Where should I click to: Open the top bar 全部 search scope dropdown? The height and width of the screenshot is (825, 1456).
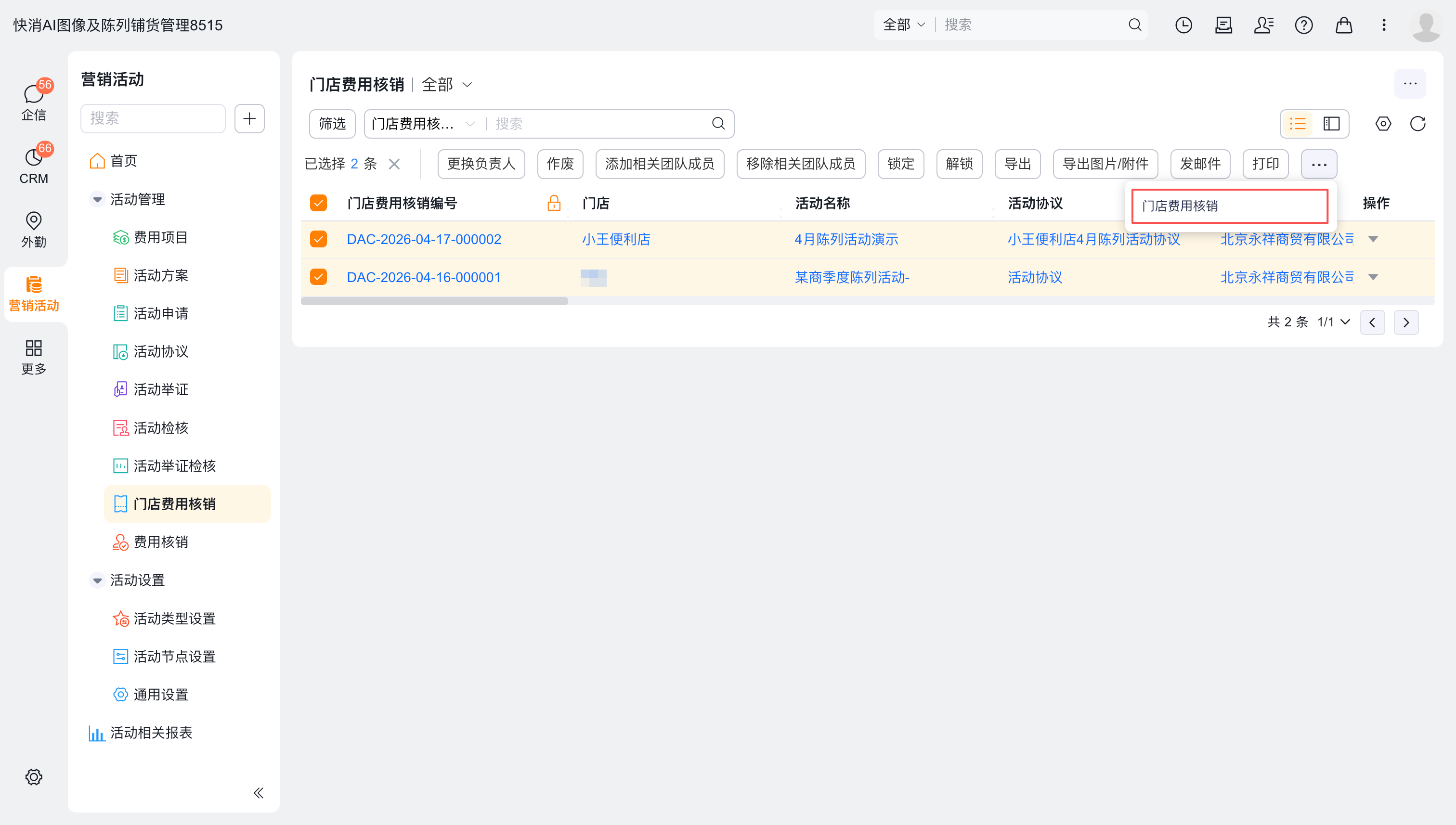tap(904, 25)
